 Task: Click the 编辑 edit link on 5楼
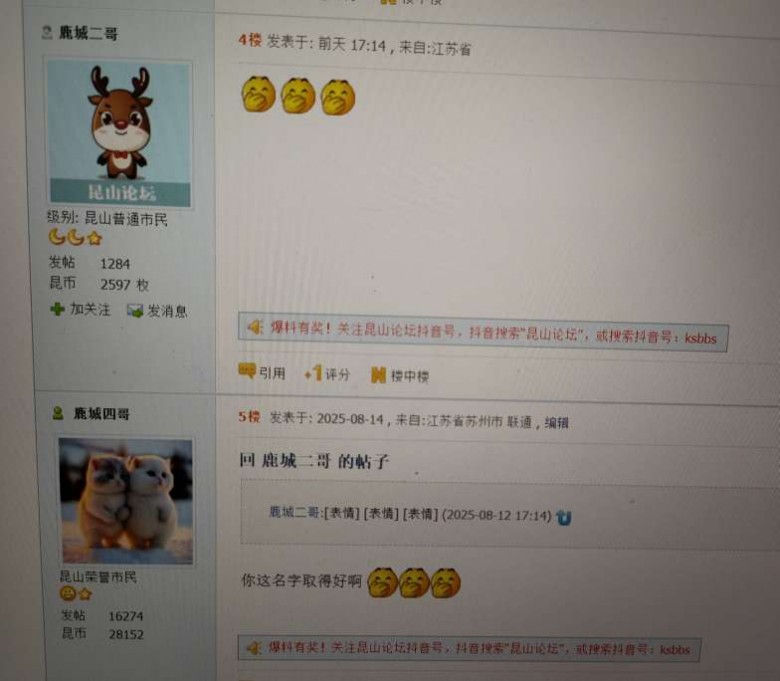(x=557, y=423)
